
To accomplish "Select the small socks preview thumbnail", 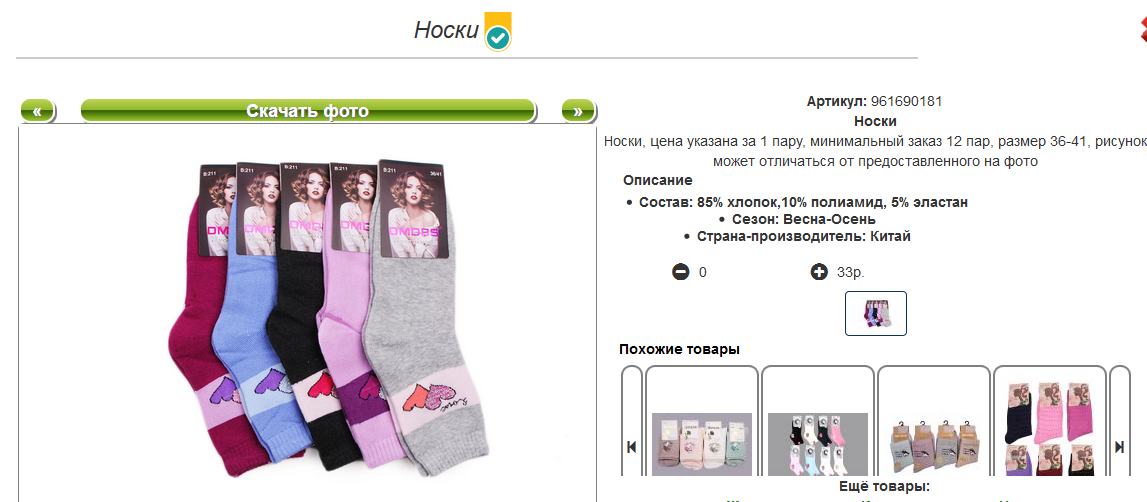I will [x=876, y=313].
